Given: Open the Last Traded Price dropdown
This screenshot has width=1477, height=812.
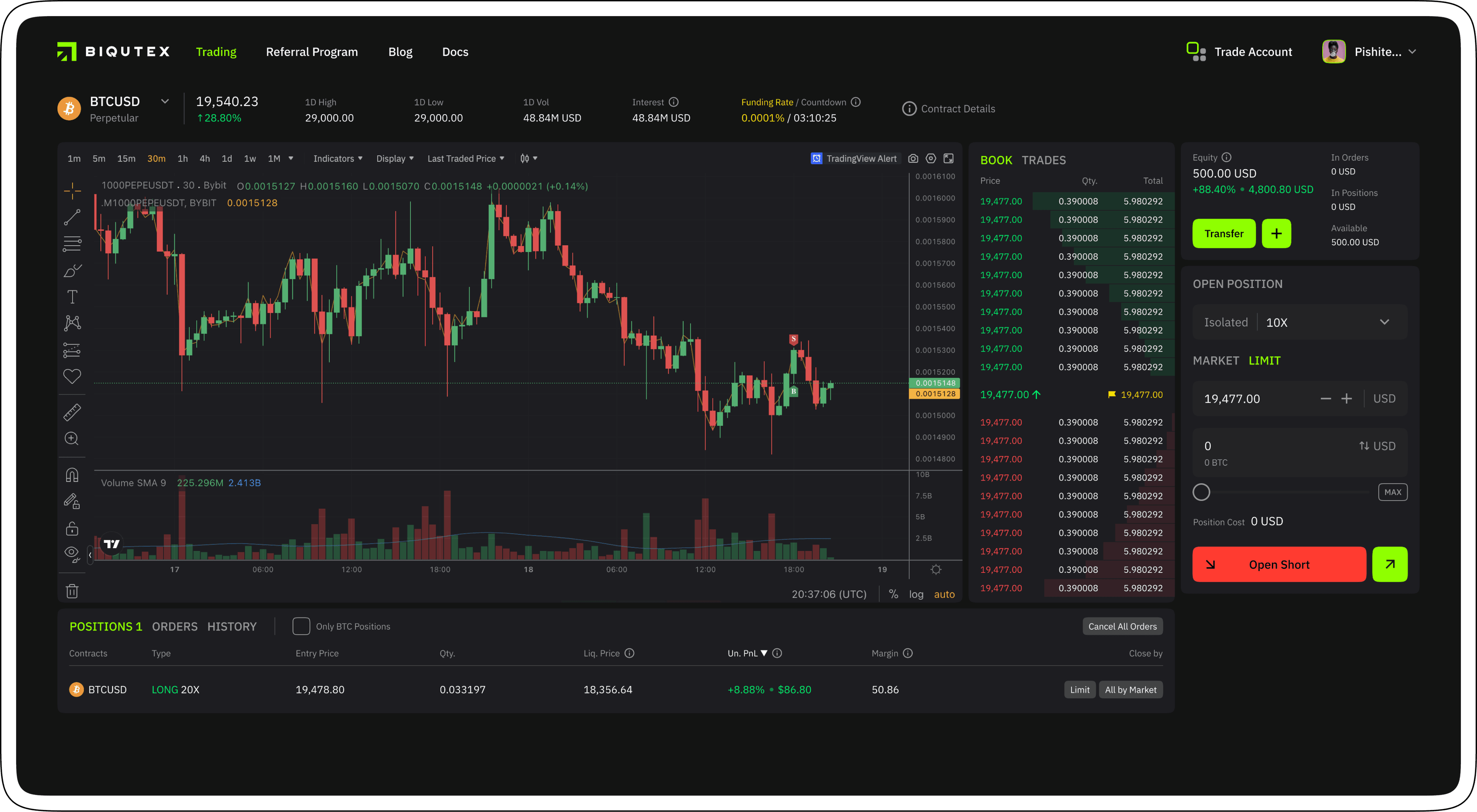Looking at the screenshot, I should tap(465, 159).
